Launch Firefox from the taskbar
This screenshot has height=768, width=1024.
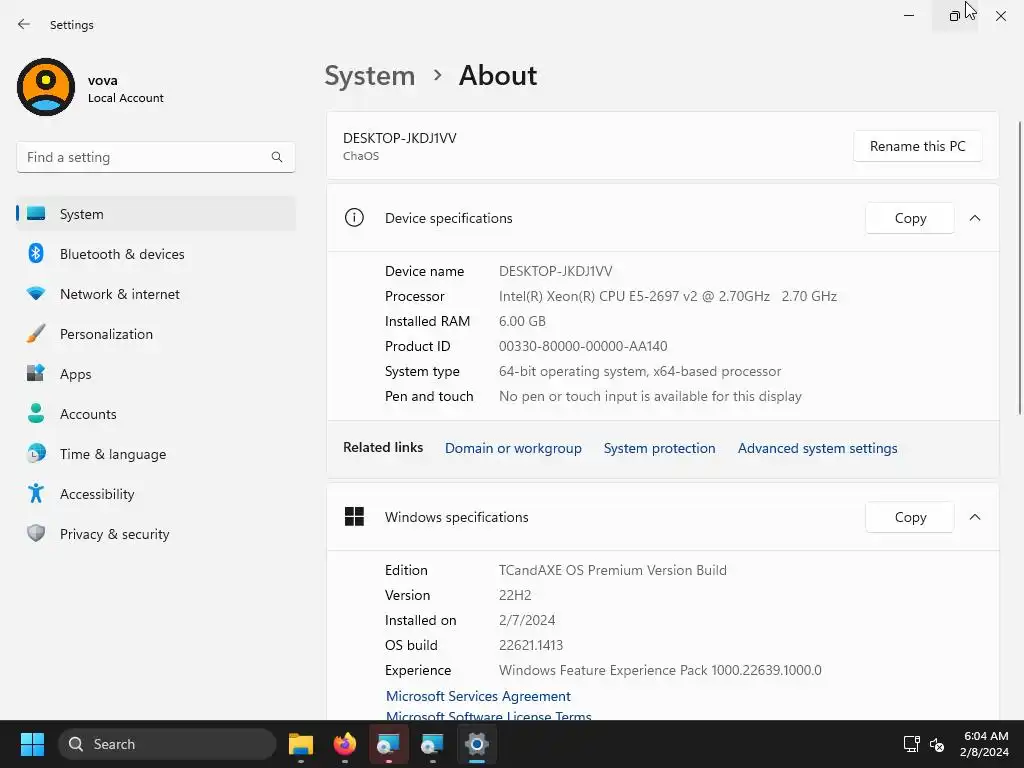pyautogui.click(x=345, y=744)
